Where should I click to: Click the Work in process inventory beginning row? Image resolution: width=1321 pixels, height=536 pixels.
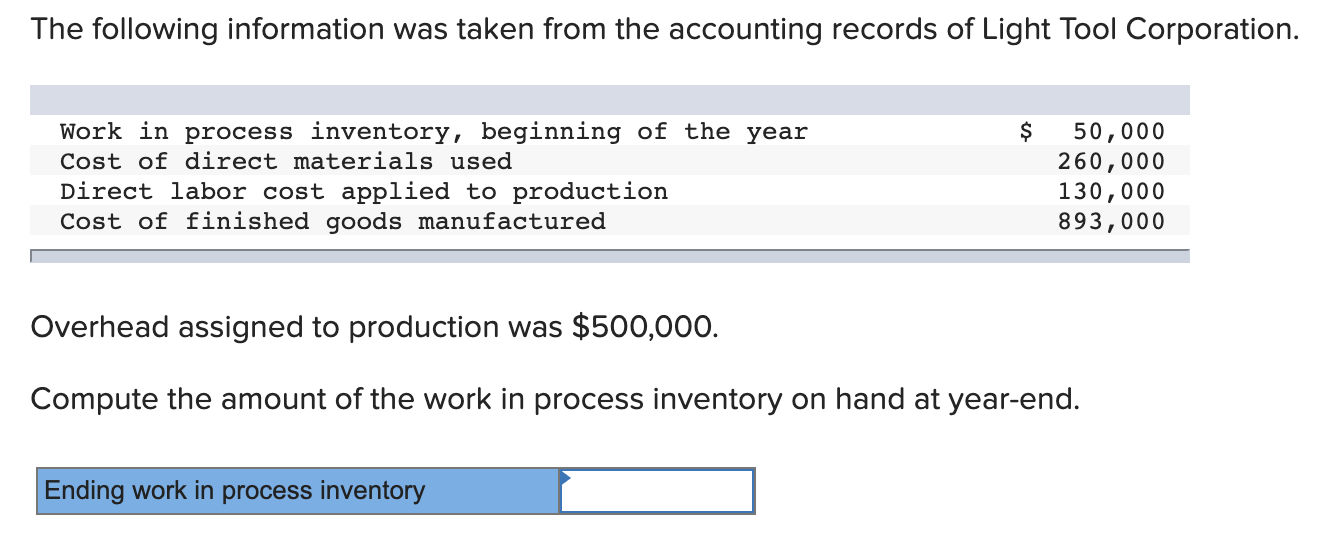click(610, 131)
